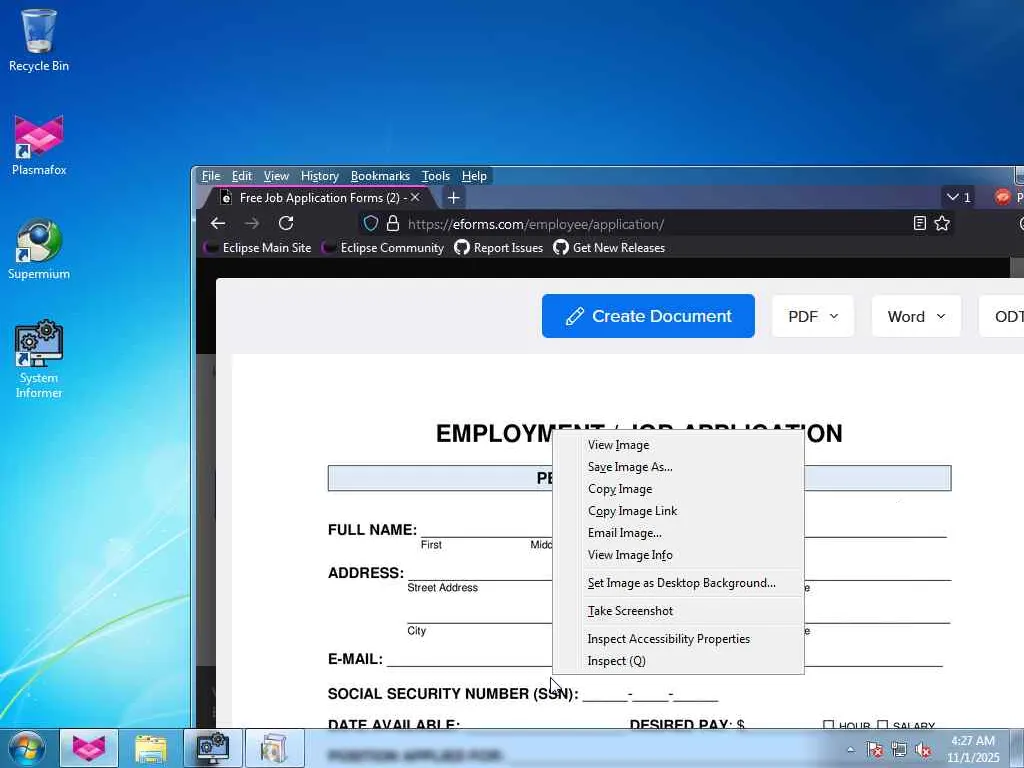Image resolution: width=1024 pixels, height=768 pixels.
Task: Open the Recycle Bin desktop icon
Action: point(39,40)
